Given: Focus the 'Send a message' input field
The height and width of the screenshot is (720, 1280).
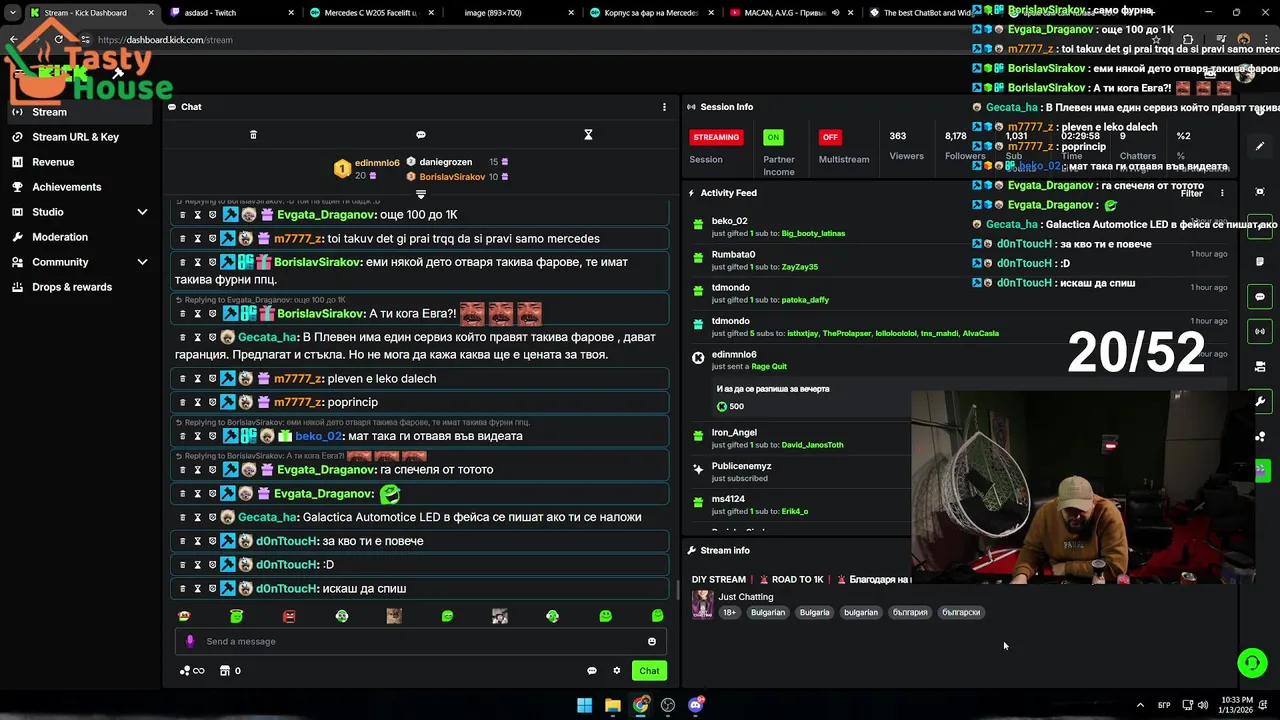Looking at the screenshot, I should tap(420, 642).
